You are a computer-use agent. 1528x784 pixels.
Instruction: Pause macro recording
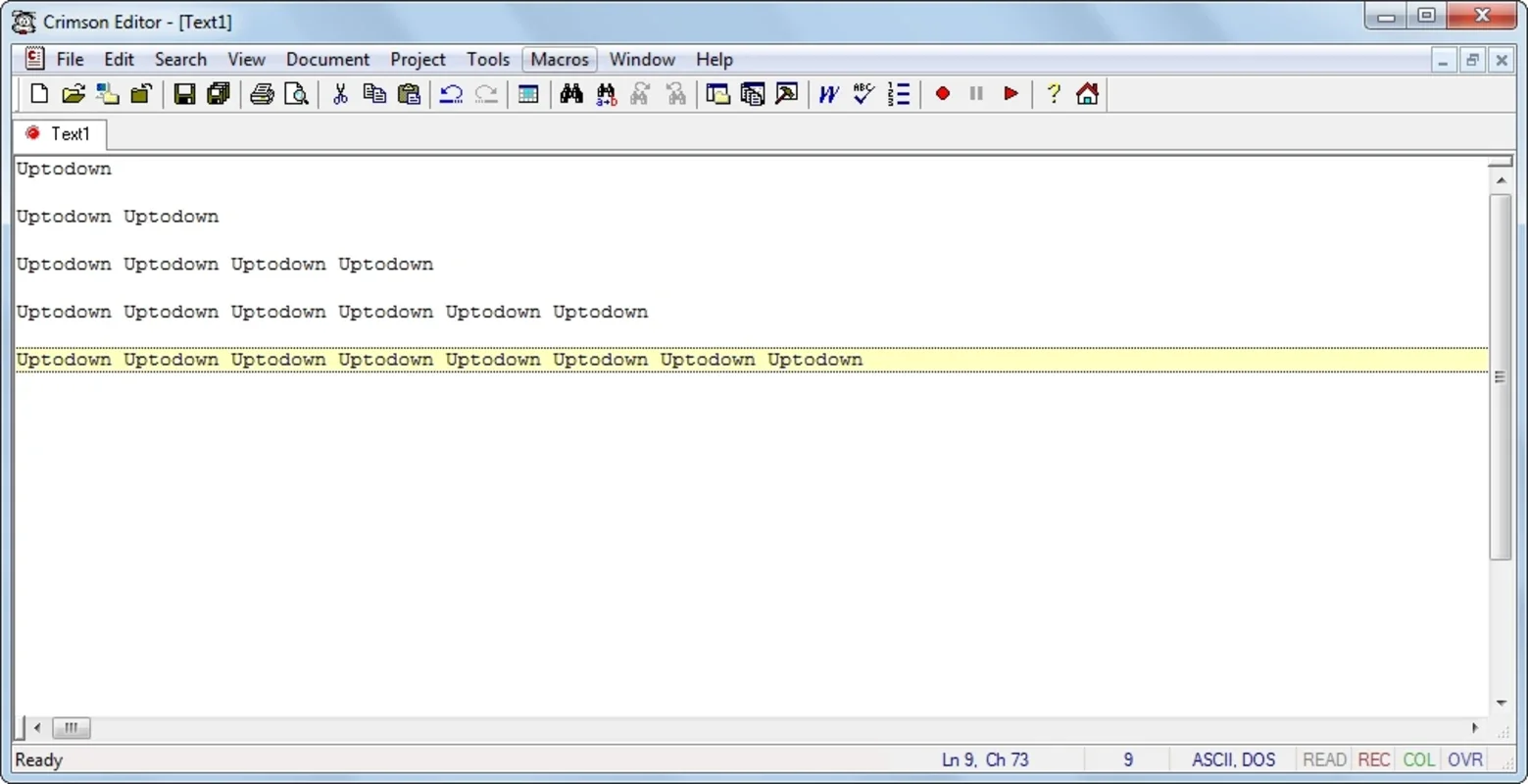(x=976, y=94)
